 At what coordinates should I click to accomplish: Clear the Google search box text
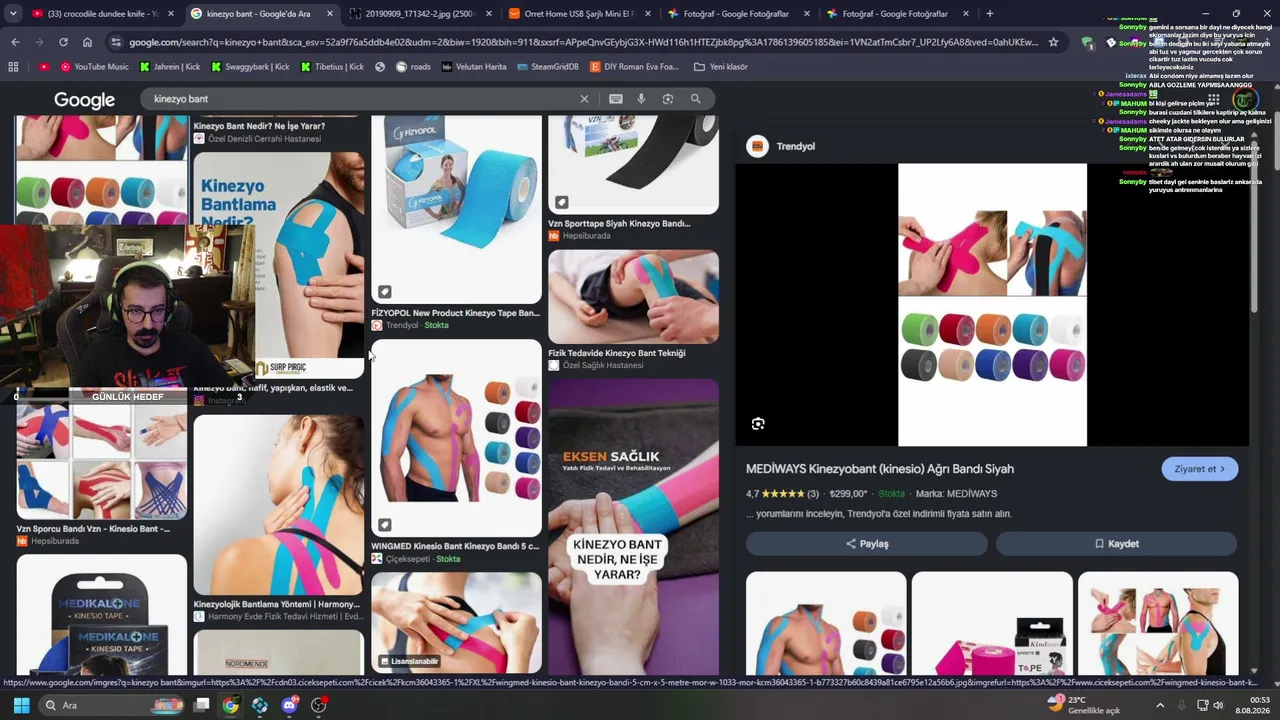click(x=585, y=99)
